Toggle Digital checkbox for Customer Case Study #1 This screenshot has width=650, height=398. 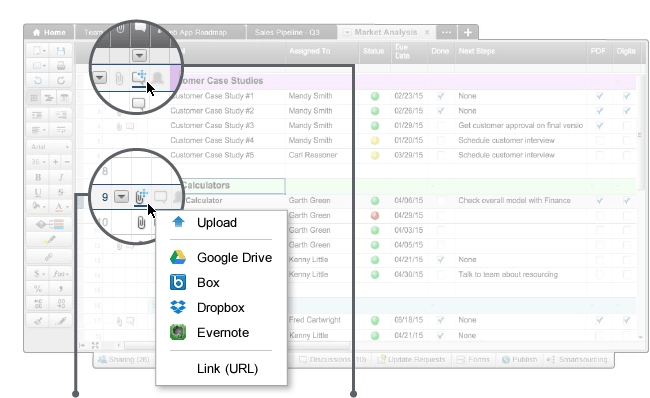click(626, 96)
